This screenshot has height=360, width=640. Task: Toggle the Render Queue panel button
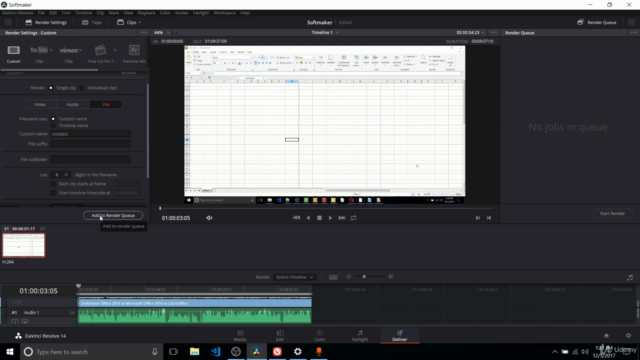[x=597, y=22]
